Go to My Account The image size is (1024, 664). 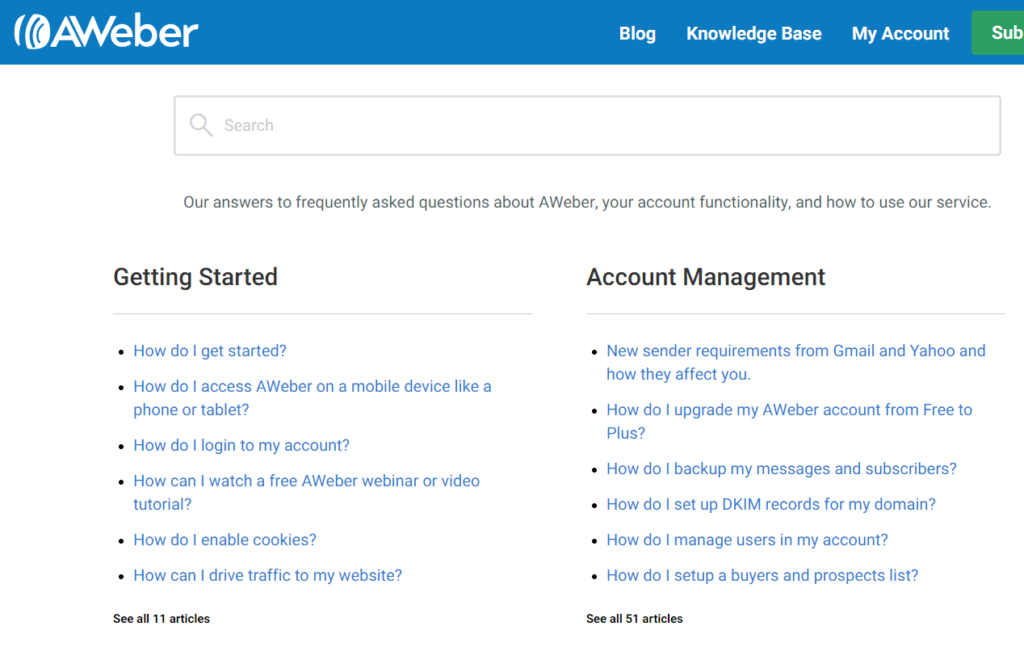(900, 33)
